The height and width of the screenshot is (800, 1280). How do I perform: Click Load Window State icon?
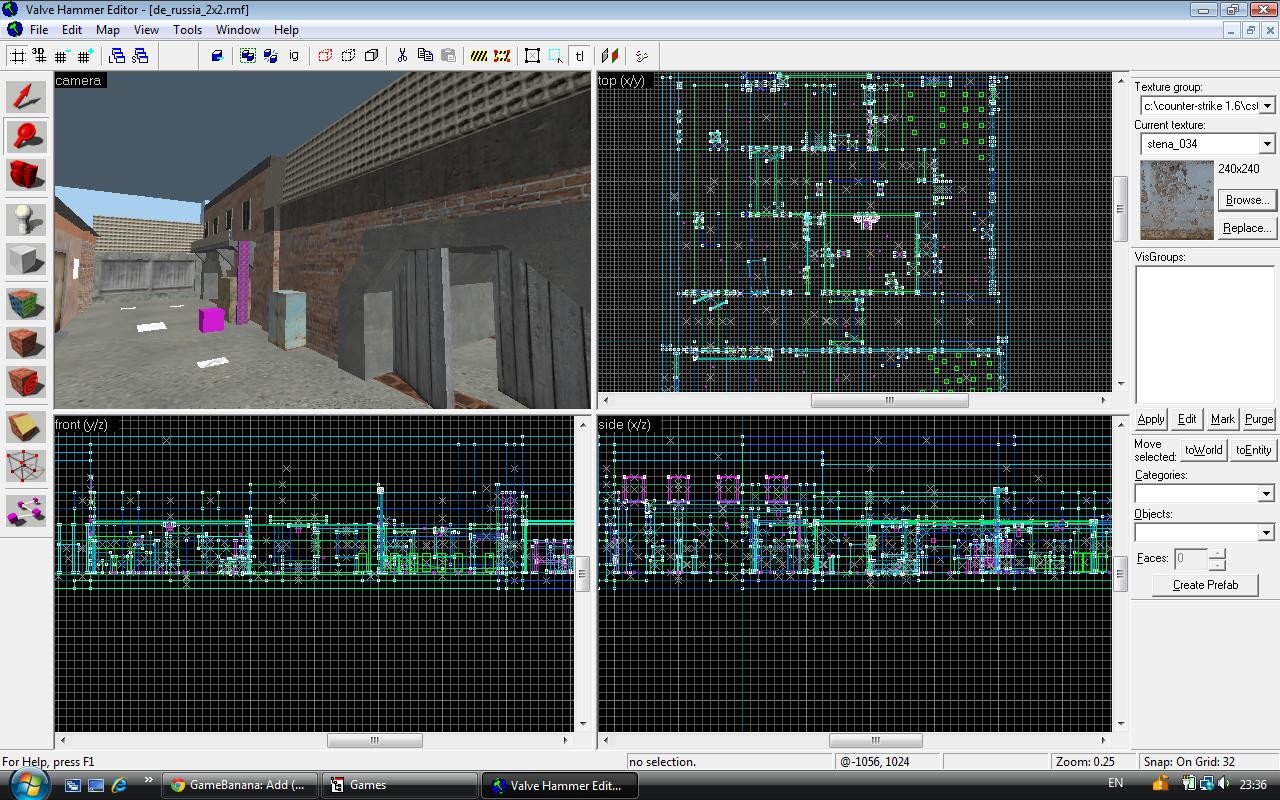point(117,56)
